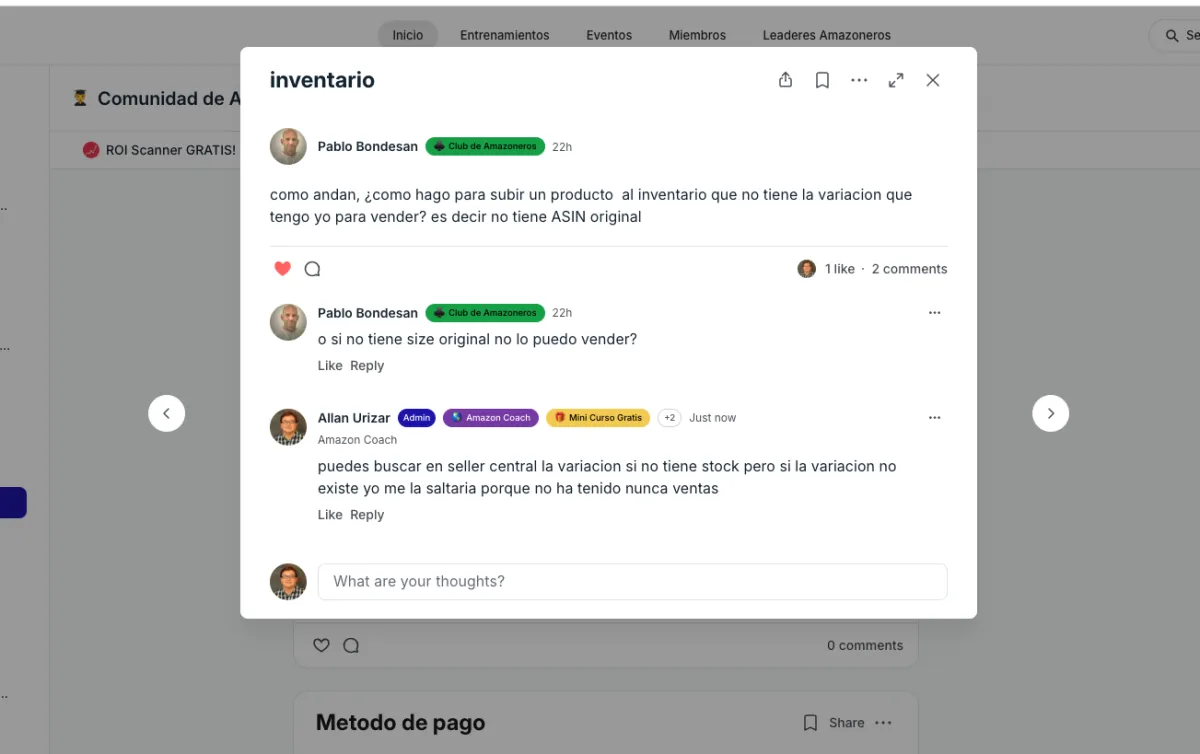The height and width of the screenshot is (754, 1200).
Task: Expand the post to full screen
Action: click(x=896, y=80)
